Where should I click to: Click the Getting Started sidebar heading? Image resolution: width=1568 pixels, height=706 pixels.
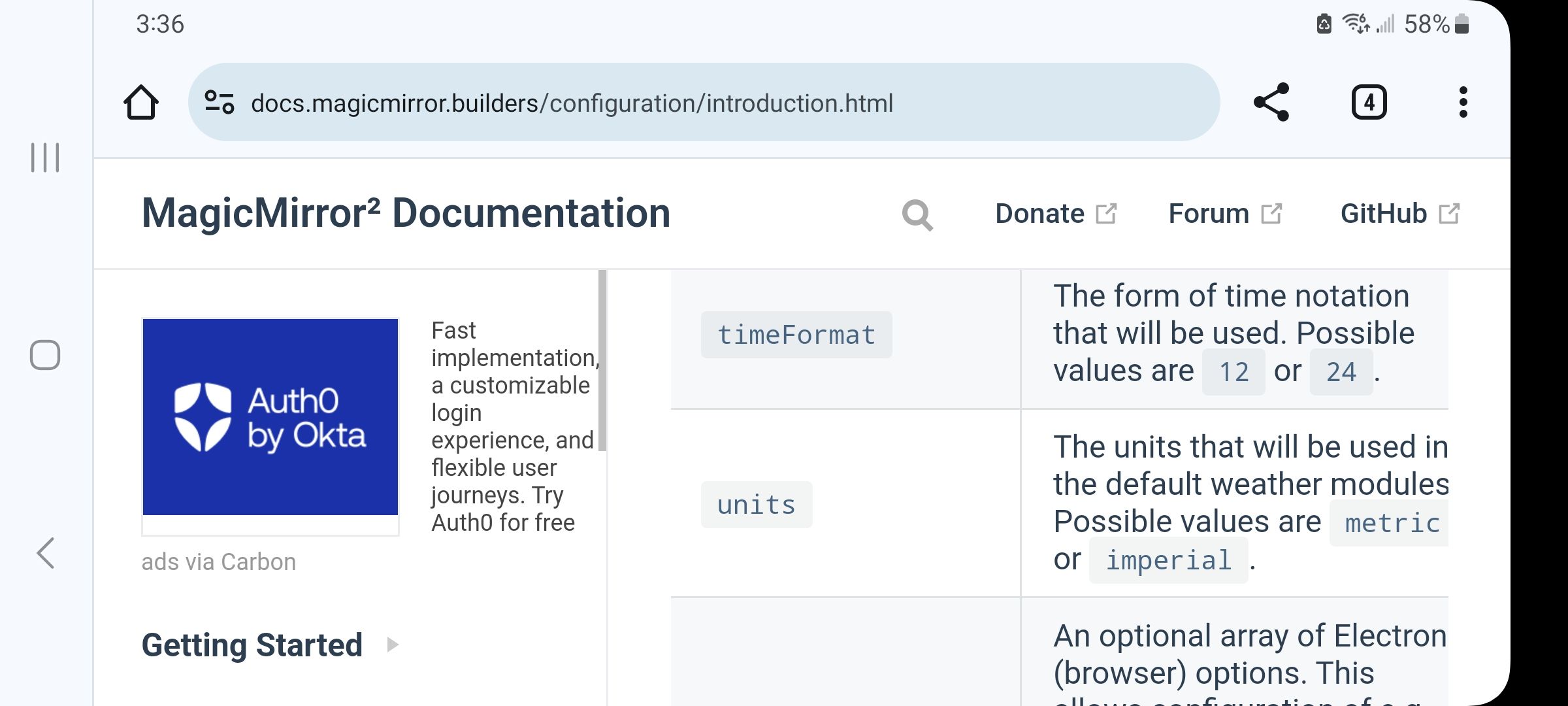252,645
